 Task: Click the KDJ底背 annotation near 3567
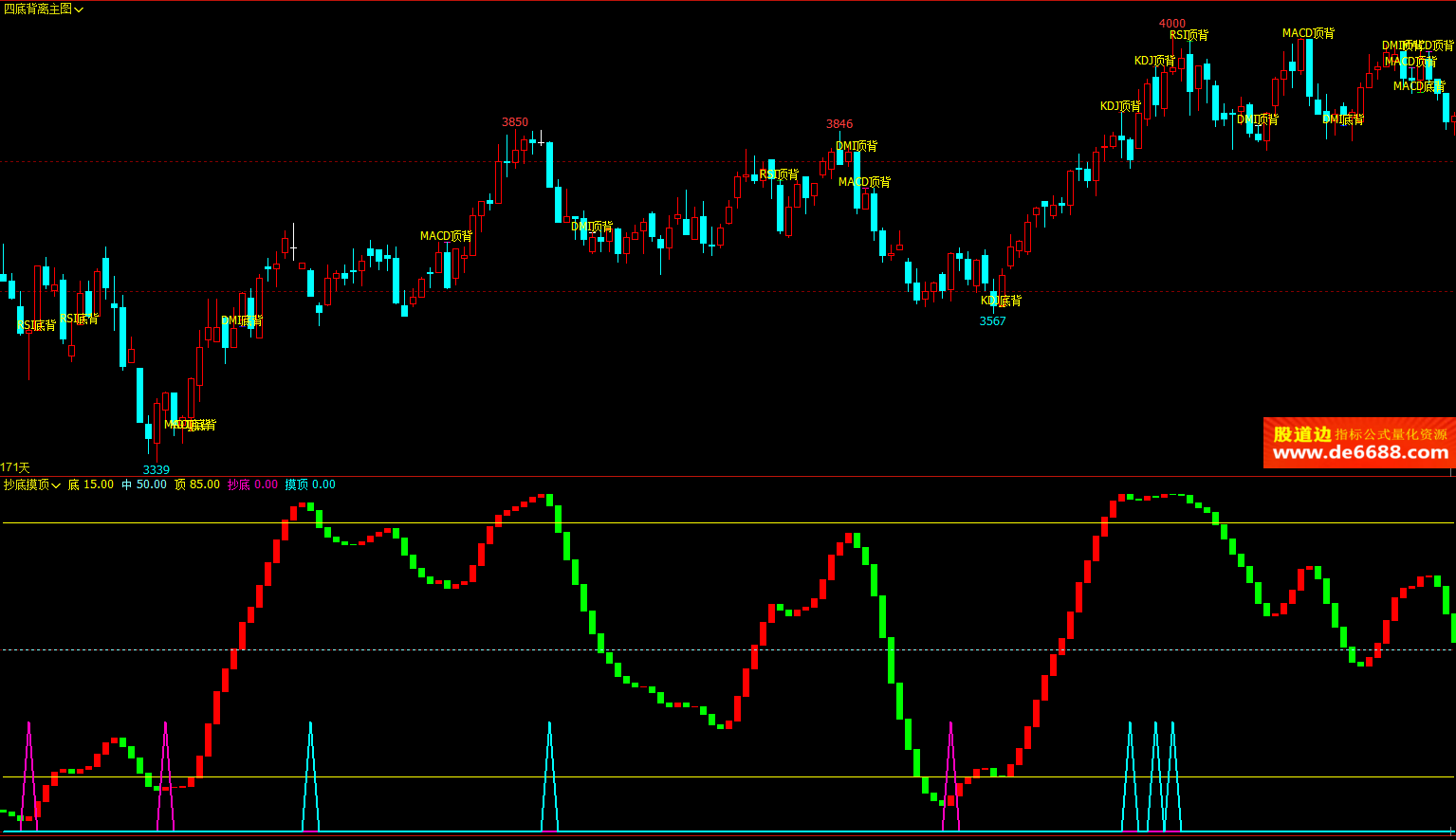[1002, 301]
